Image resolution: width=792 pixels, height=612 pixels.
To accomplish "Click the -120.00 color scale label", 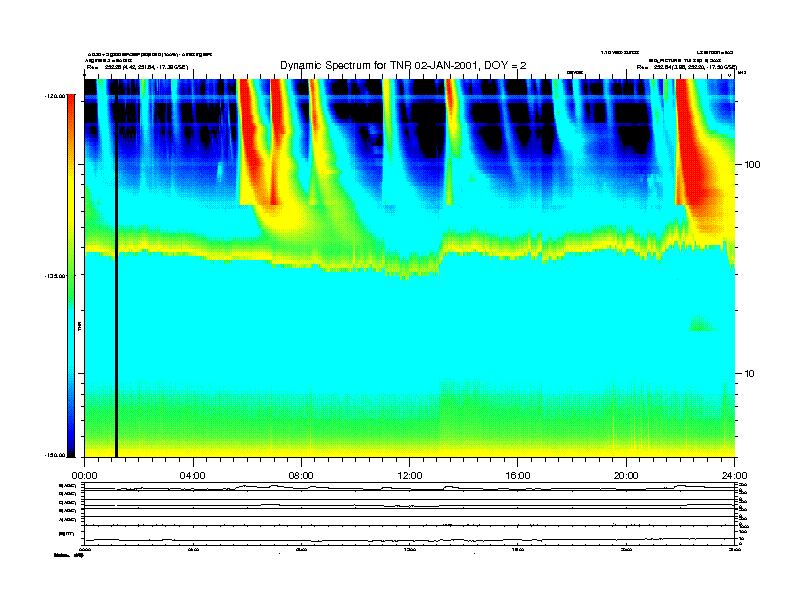I will [56, 95].
